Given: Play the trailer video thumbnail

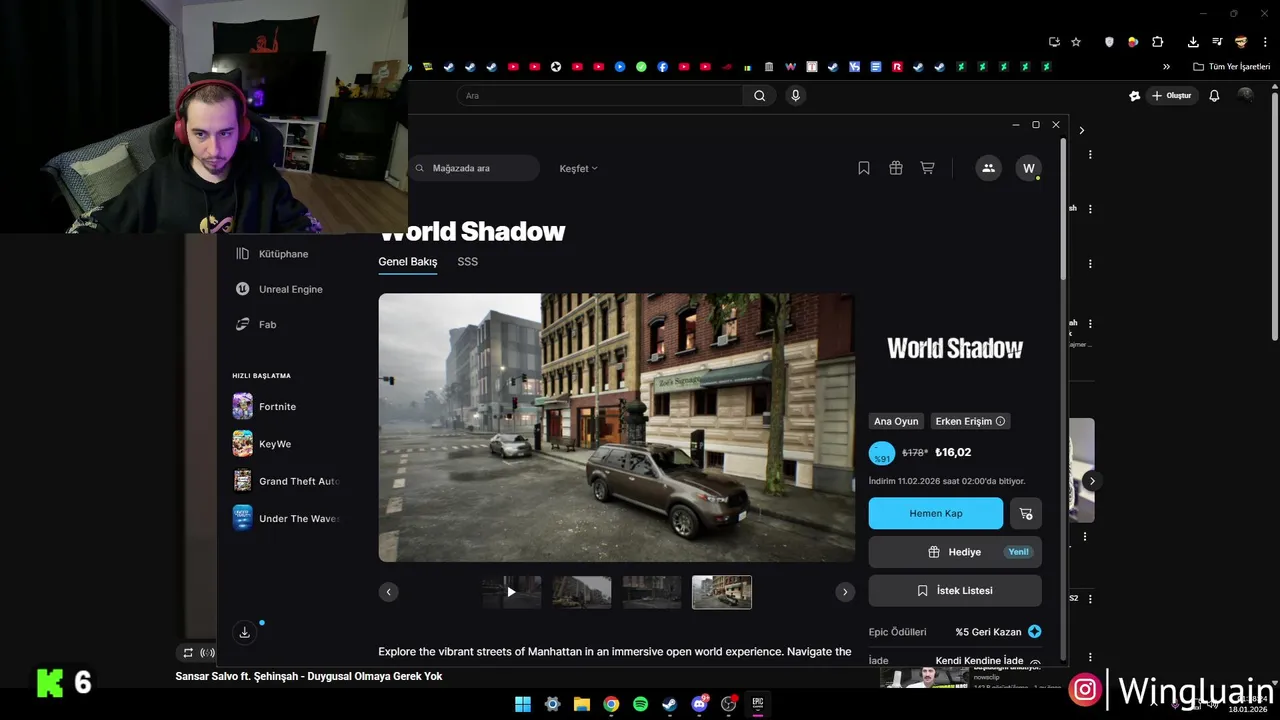Looking at the screenshot, I should pos(511,592).
